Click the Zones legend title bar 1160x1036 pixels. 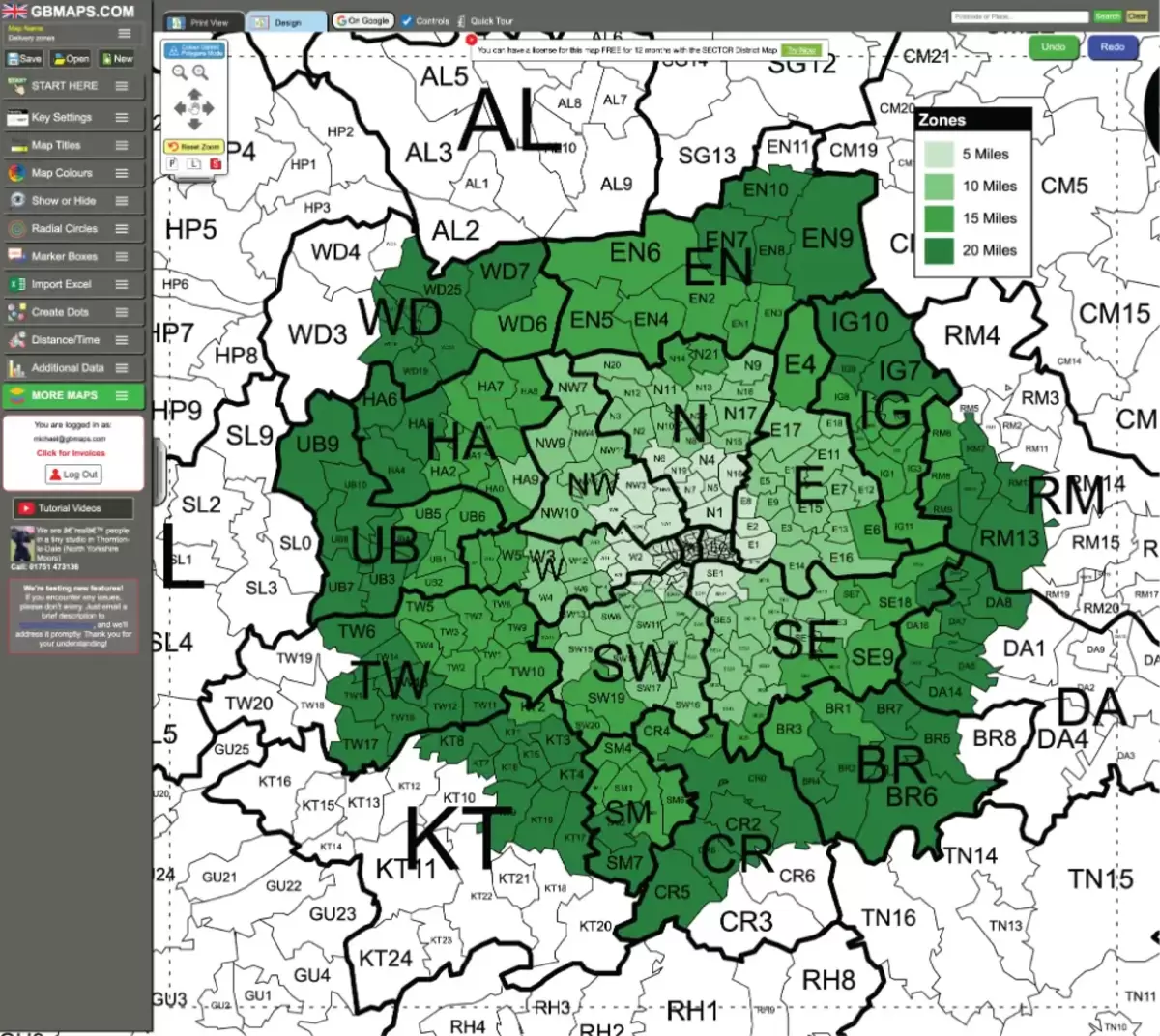[972, 120]
